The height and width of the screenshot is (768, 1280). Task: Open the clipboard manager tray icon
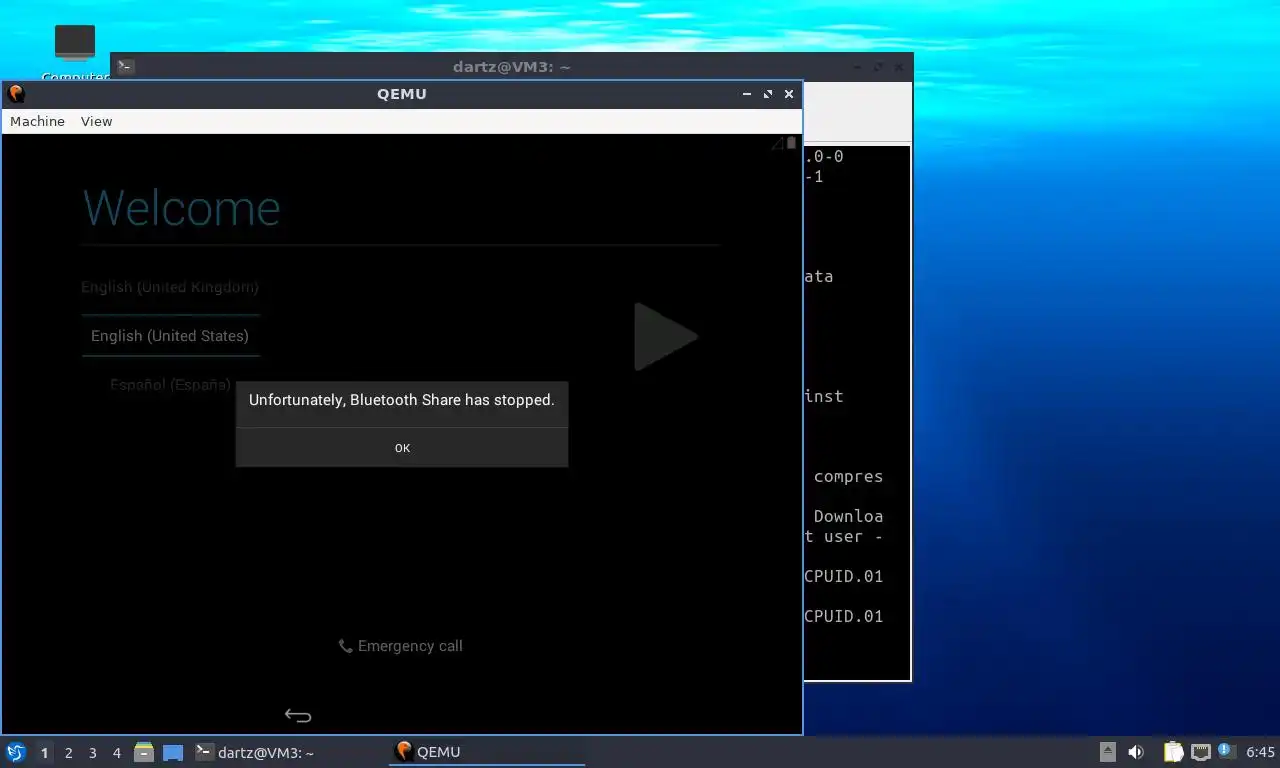pyautogui.click(x=1173, y=752)
